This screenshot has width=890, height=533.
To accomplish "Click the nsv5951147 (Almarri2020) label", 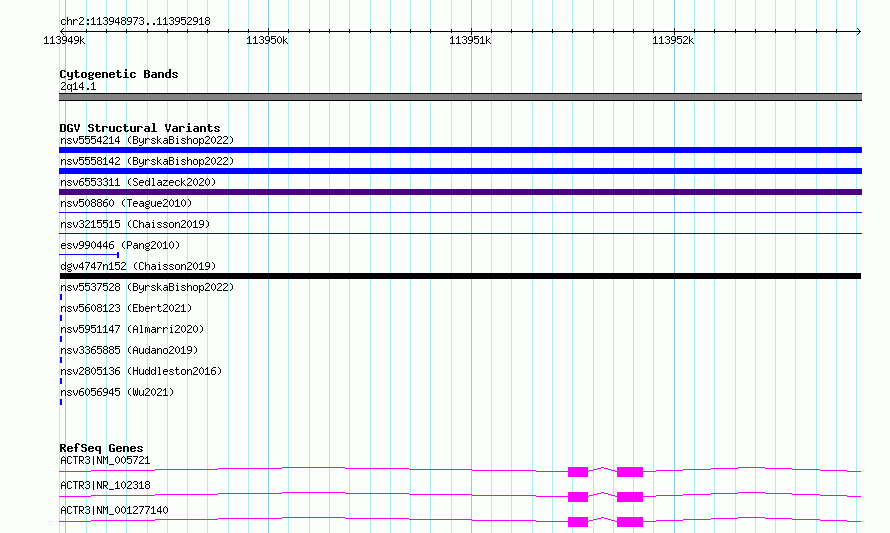I will (132, 329).
